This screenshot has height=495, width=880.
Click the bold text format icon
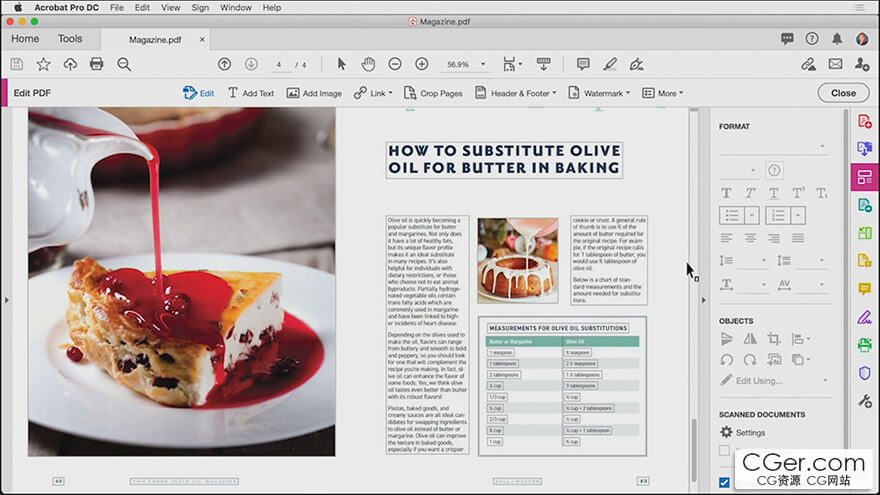pos(726,193)
